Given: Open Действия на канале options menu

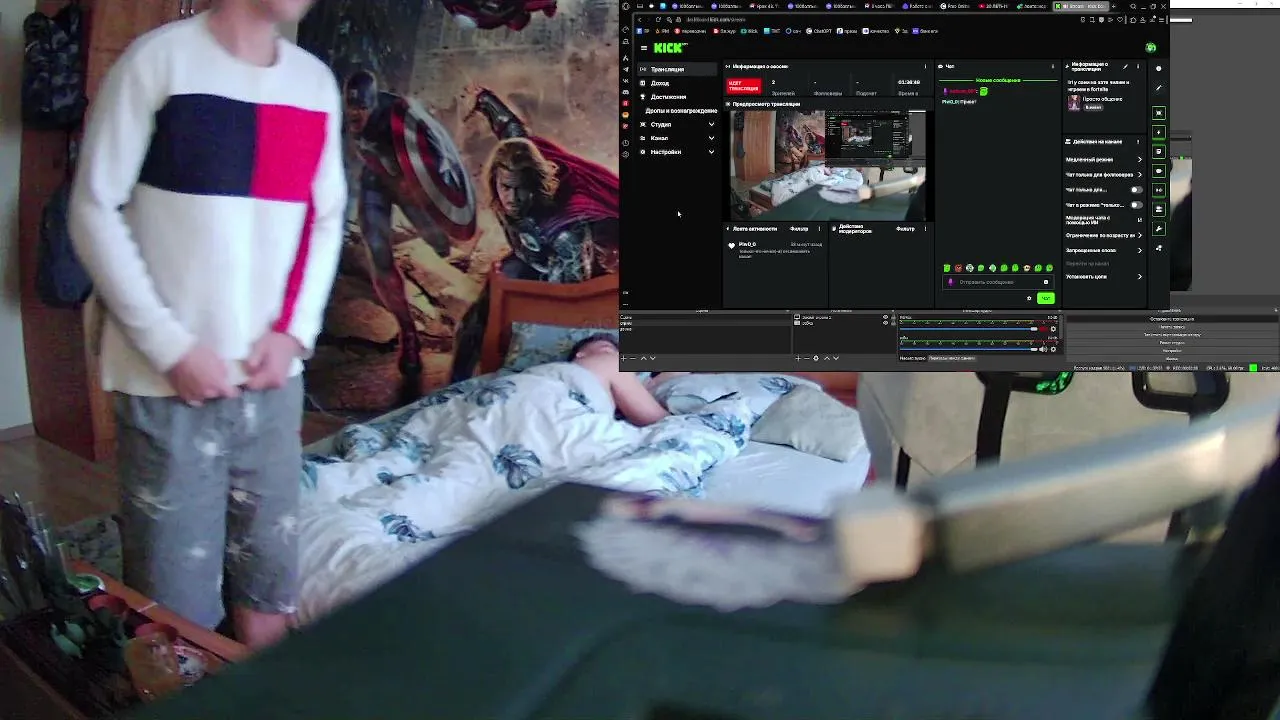Looking at the screenshot, I should click(1138, 142).
